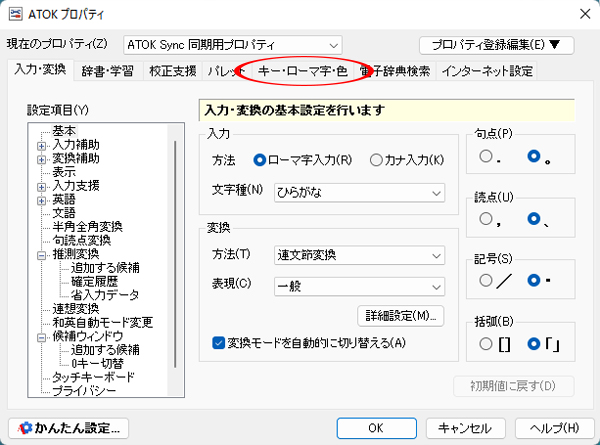Open the インターネット設定 tab

point(487,71)
